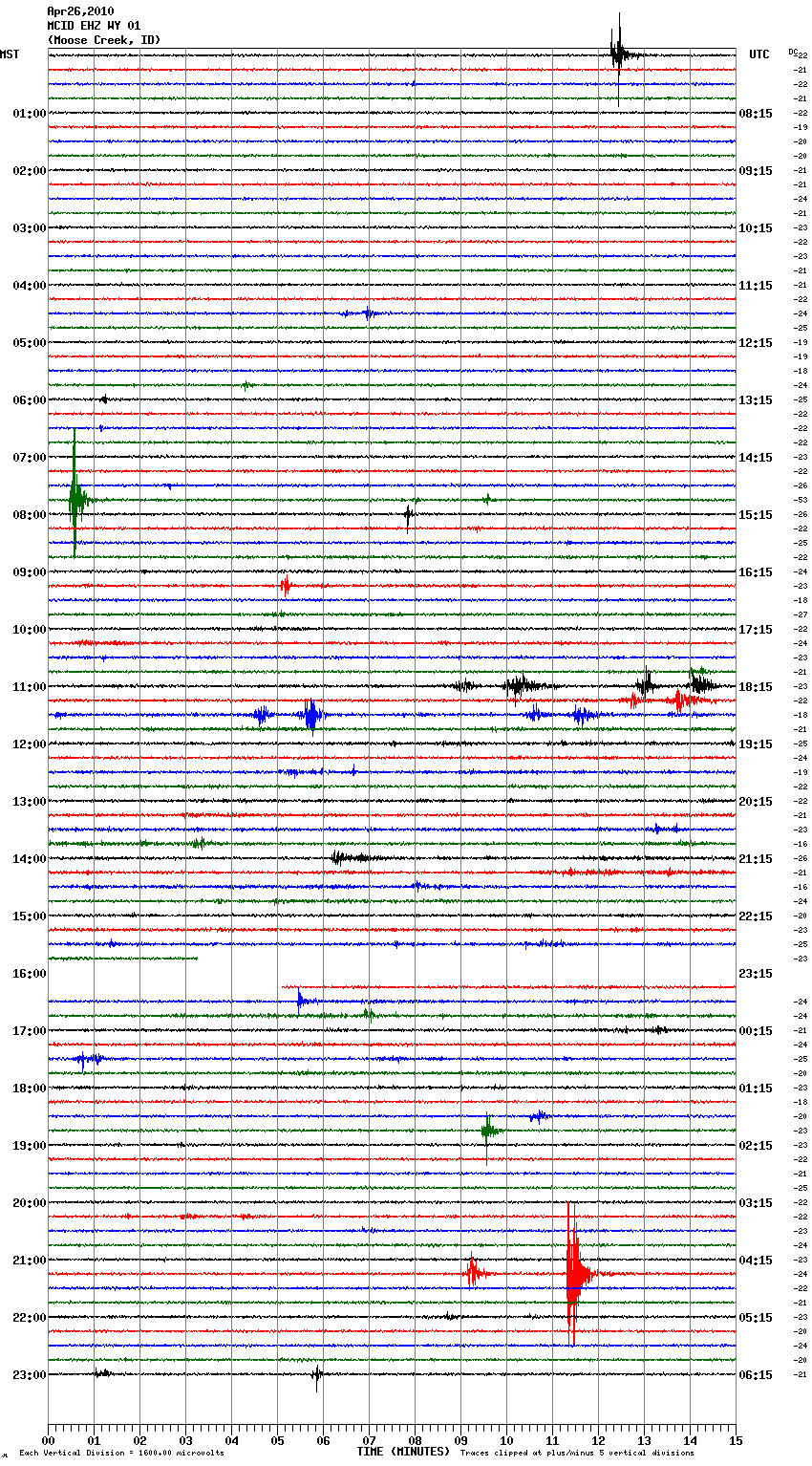812x1466 pixels.
Task: Select the 04:00 MST row label
Action: coord(29,286)
